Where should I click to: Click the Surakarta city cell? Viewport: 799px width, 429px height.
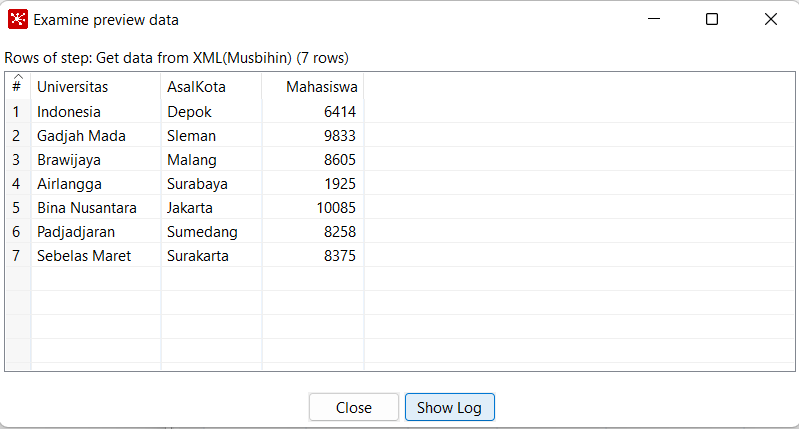211,255
